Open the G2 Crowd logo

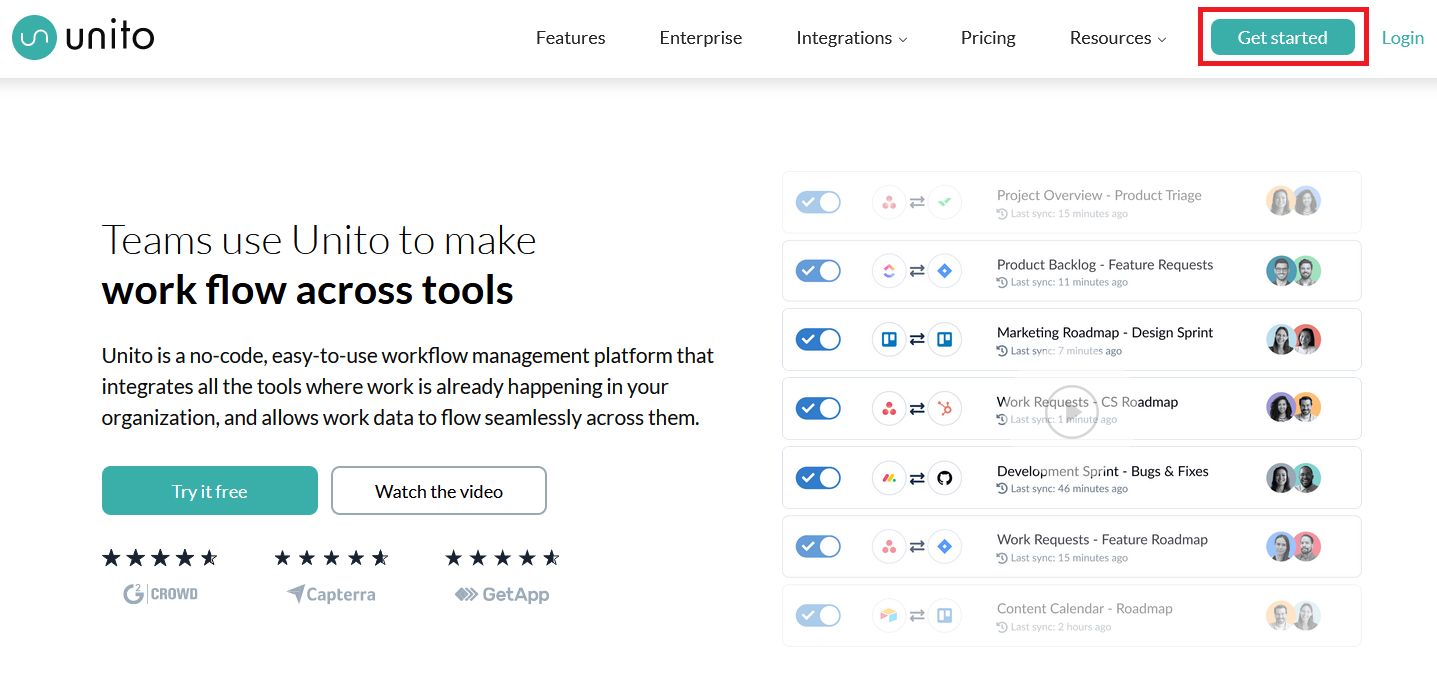160,594
